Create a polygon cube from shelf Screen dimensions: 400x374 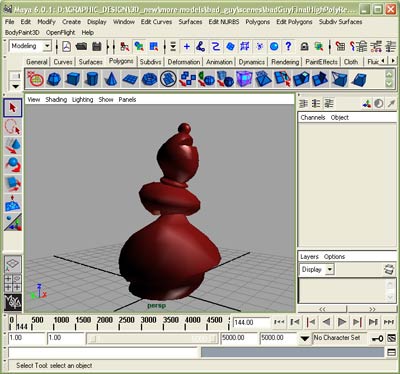[73, 79]
